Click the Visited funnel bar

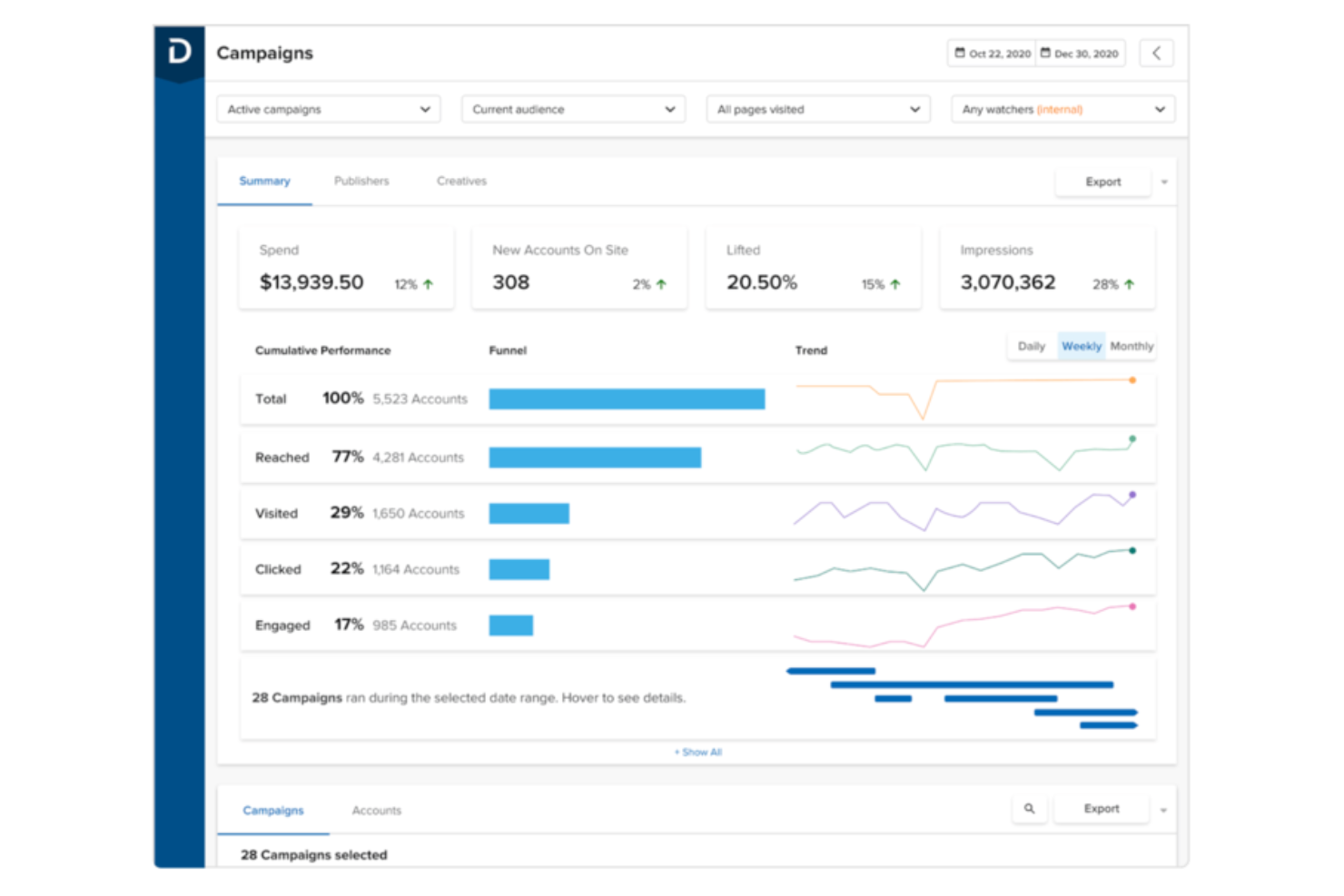(529, 514)
